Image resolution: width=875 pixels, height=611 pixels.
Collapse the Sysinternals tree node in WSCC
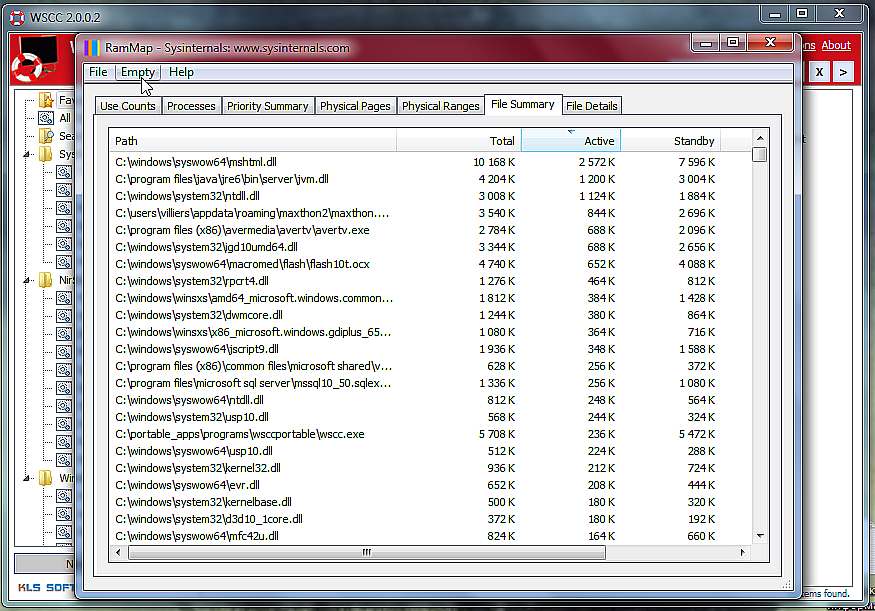coord(26,154)
